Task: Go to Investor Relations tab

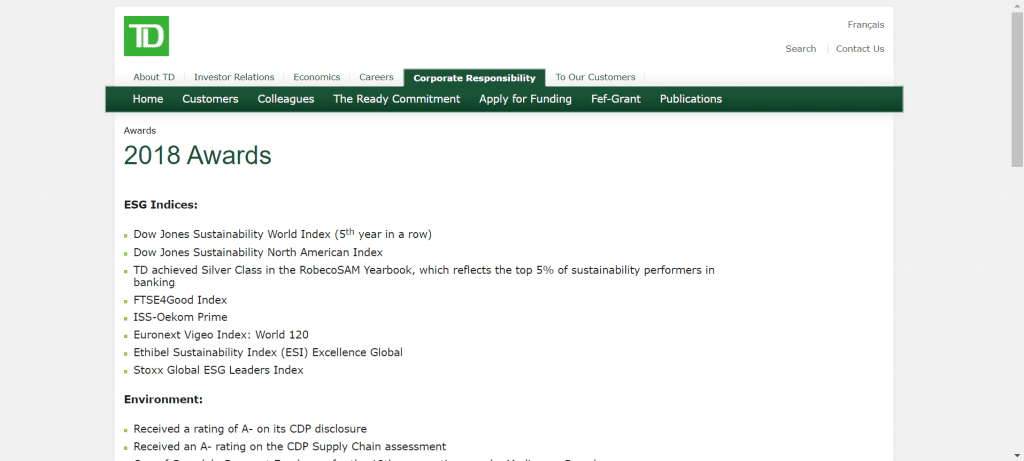Action: point(234,77)
